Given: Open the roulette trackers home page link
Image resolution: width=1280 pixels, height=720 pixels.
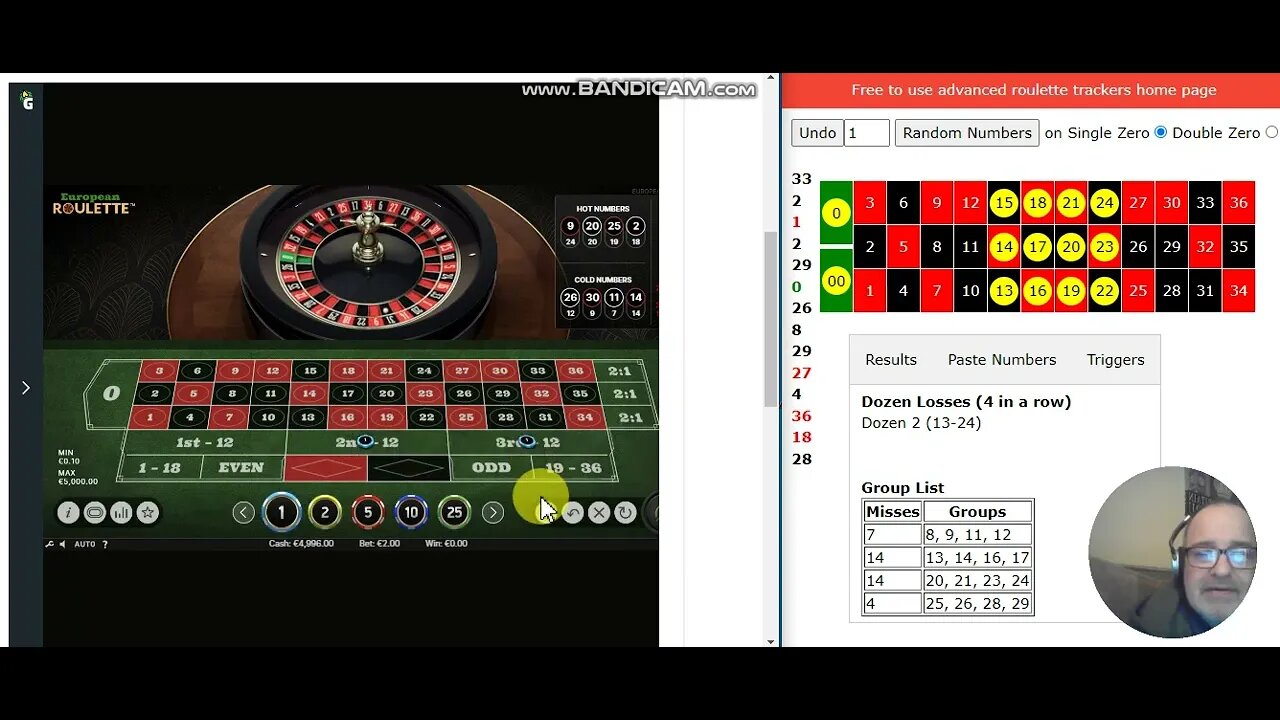Looking at the screenshot, I should (1034, 90).
